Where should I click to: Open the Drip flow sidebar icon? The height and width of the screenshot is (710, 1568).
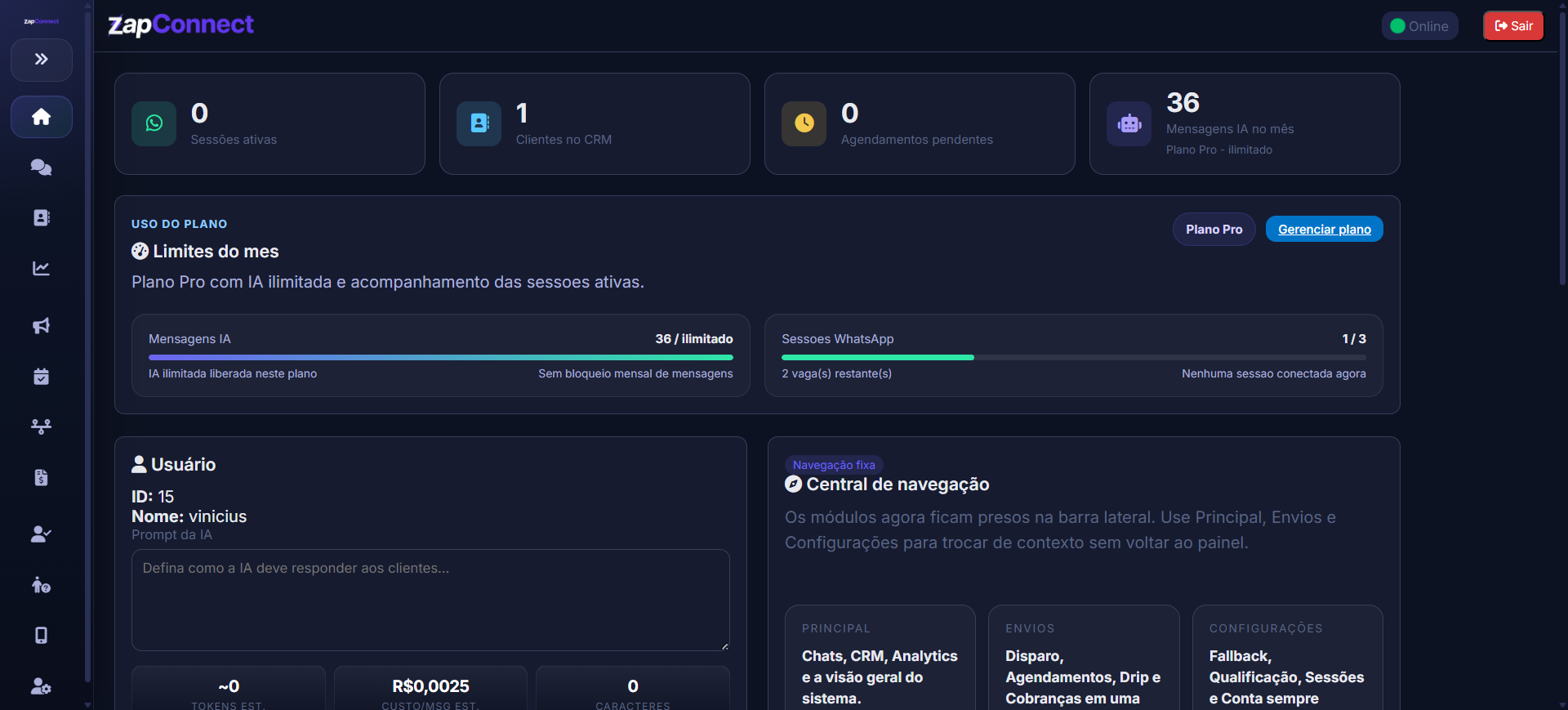pyautogui.click(x=42, y=426)
